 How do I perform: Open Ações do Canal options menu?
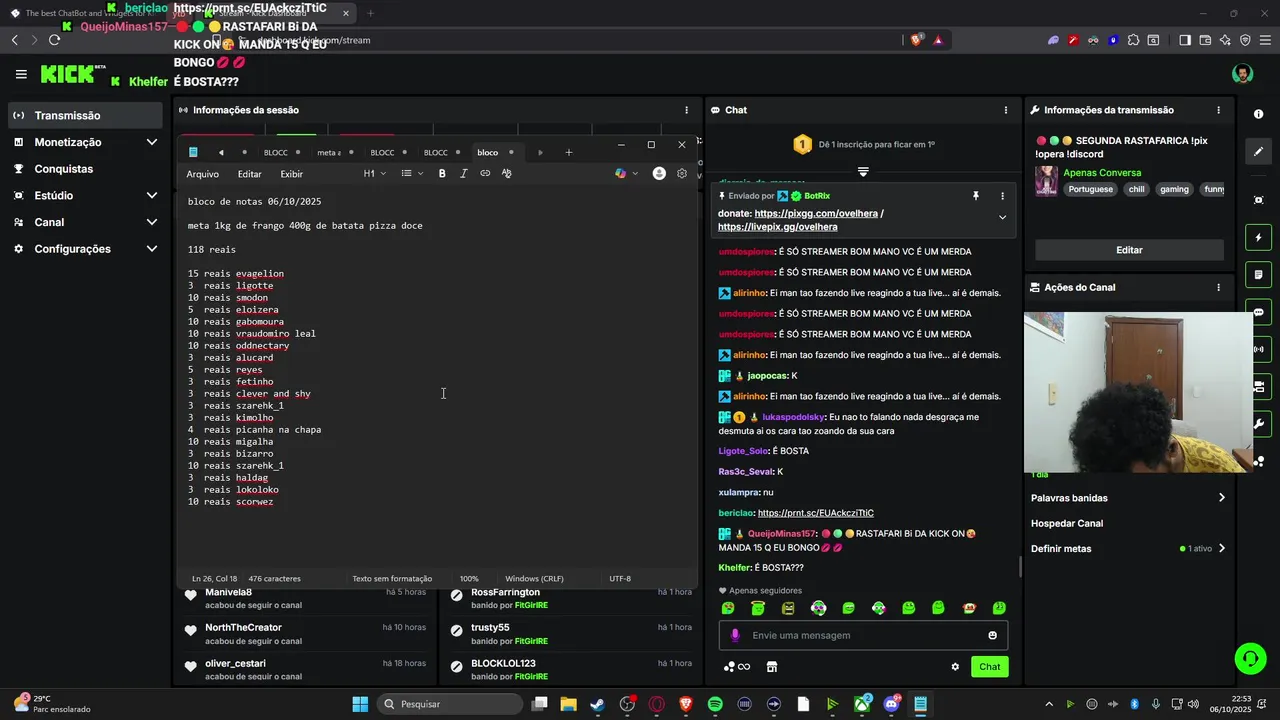click(1218, 287)
